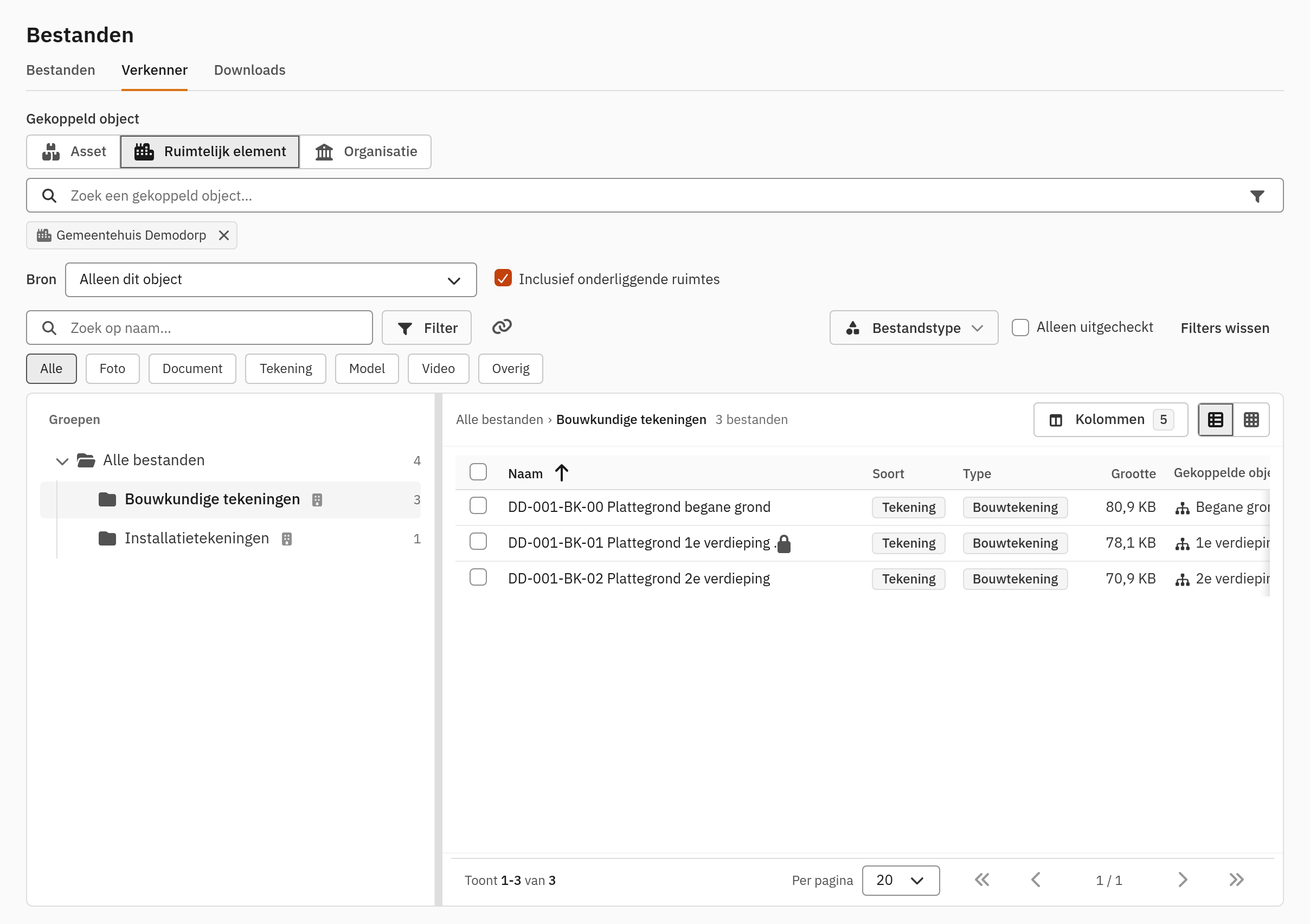Open the Bestanden tab
Screen dimensions: 1310x924
61,70
